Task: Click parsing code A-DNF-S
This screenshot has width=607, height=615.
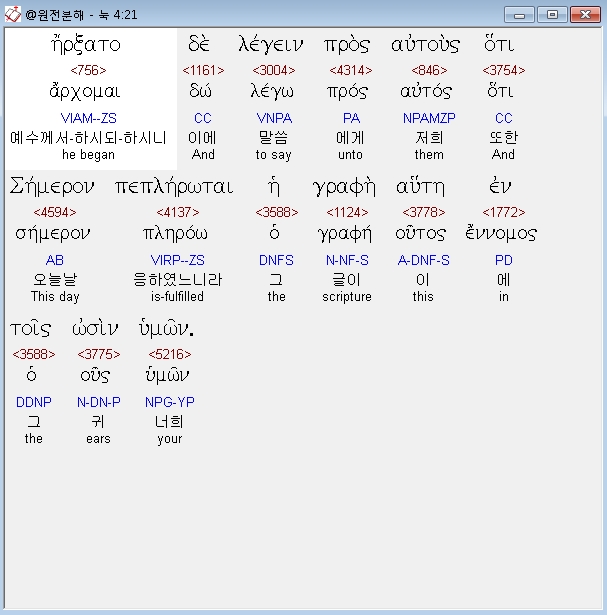Action: 423,260
